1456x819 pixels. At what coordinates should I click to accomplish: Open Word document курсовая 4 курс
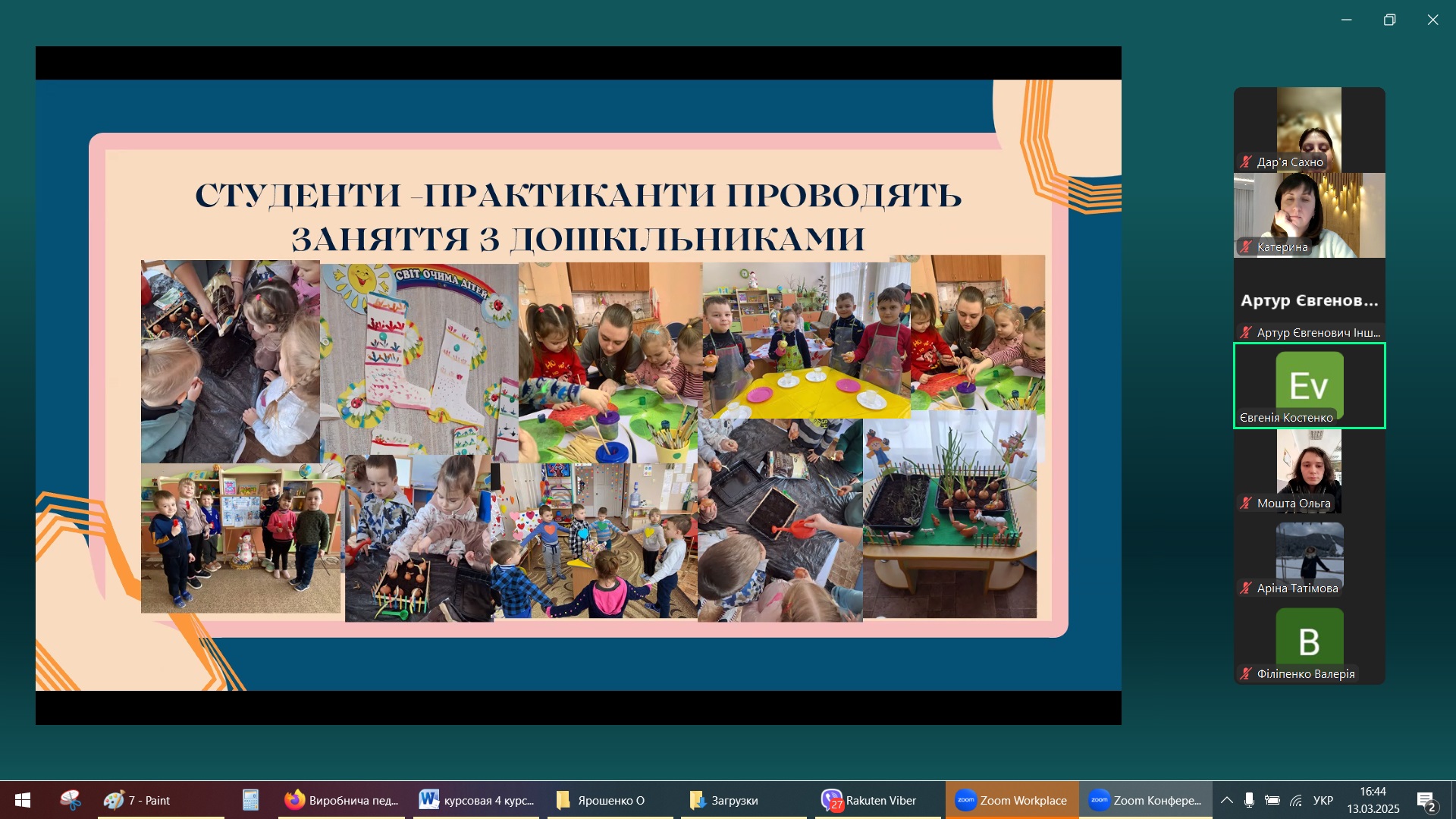[477, 800]
